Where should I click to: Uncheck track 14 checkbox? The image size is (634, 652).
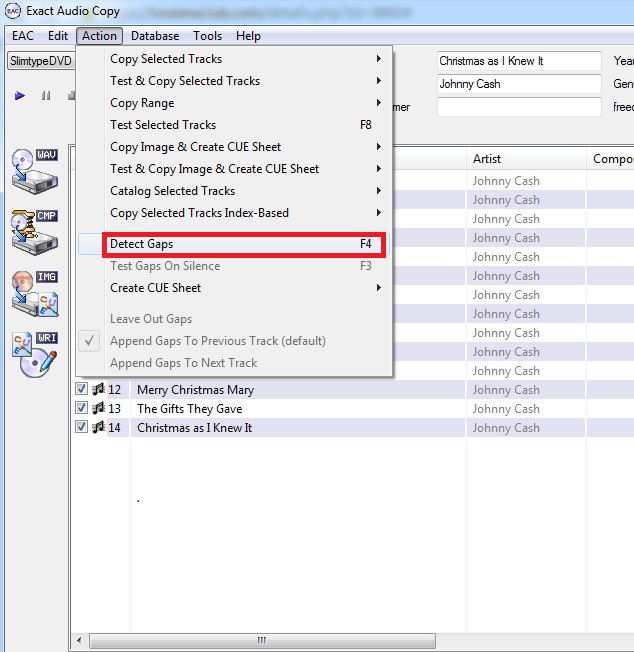81,427
